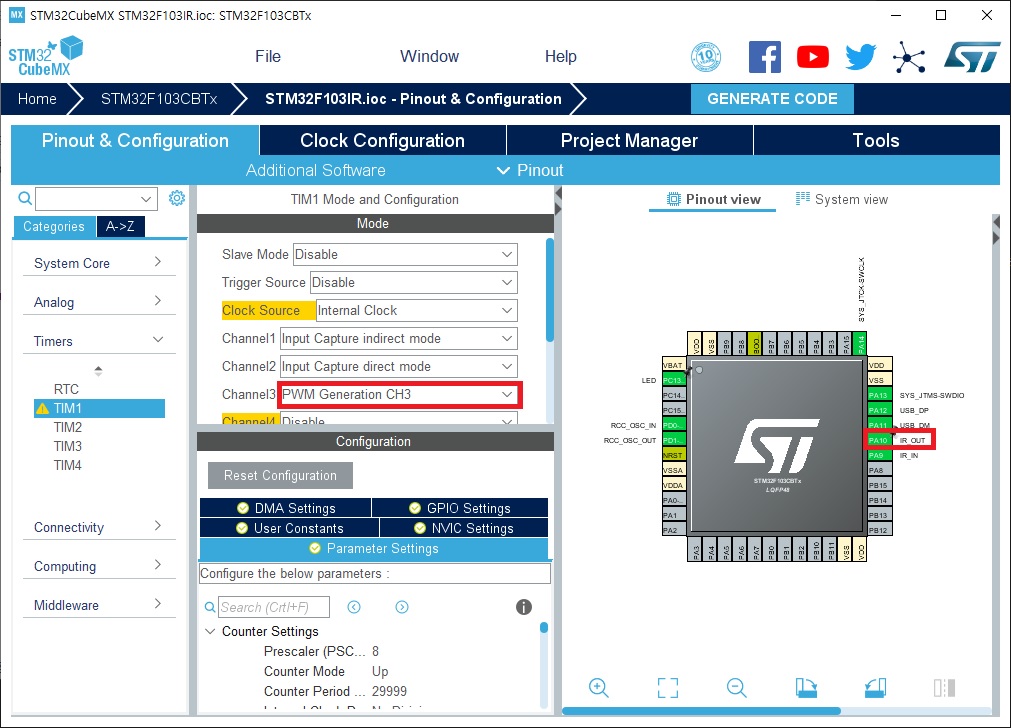Click the ST community network icon
Screen dimensions: 1011x728
909,57
